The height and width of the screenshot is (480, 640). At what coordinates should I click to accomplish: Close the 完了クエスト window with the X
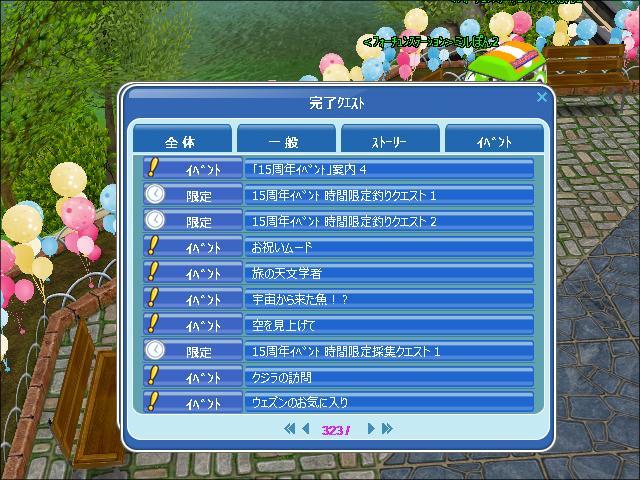tap(542, 97)
